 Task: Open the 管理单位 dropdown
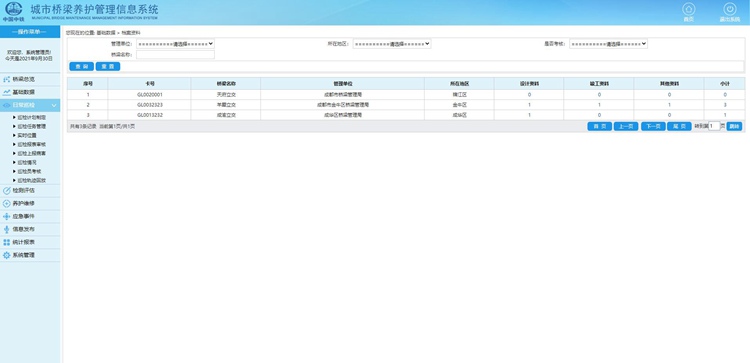point(176,44)
